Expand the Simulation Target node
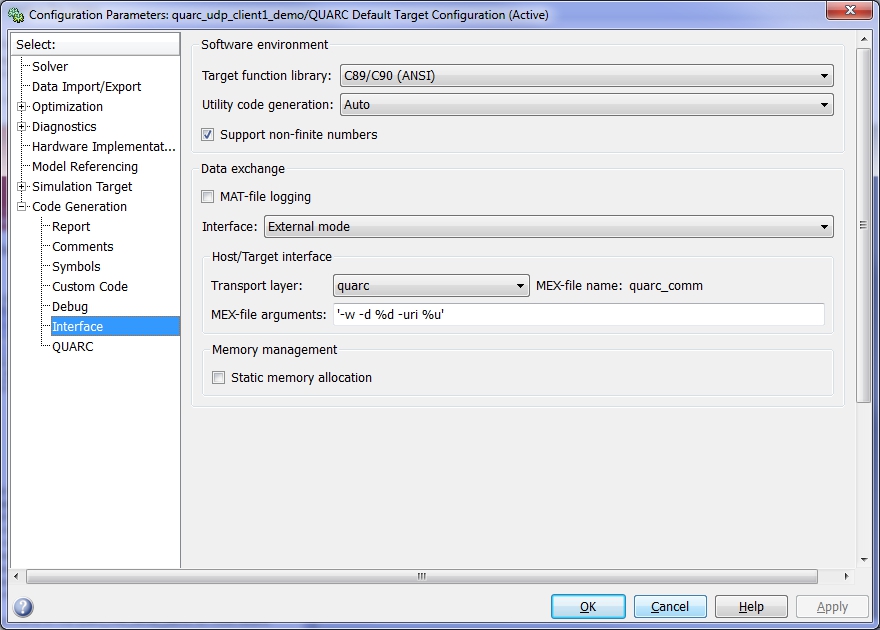The height and width of the screenshot is (630, 880). pyautogui.click(x=21, y=186)
